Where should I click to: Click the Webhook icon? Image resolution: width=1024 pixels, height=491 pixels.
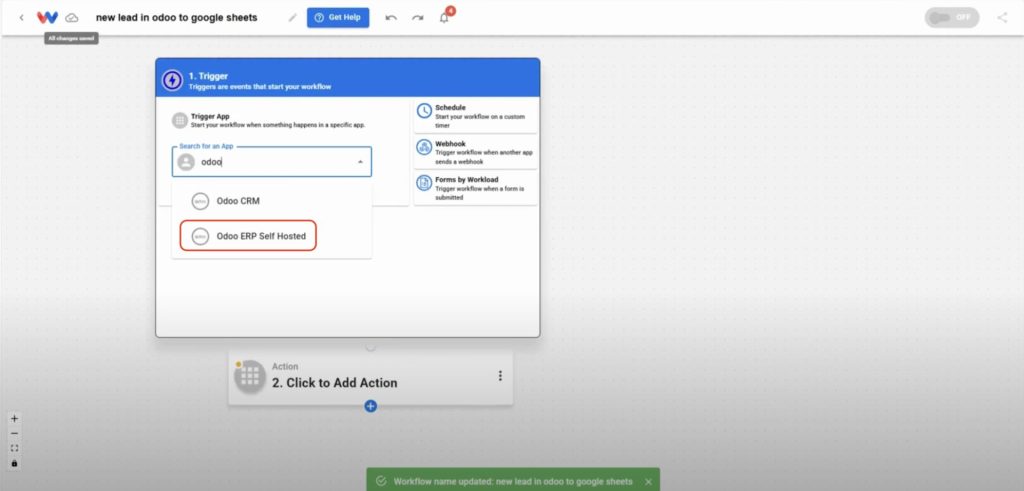pos(424,147)
